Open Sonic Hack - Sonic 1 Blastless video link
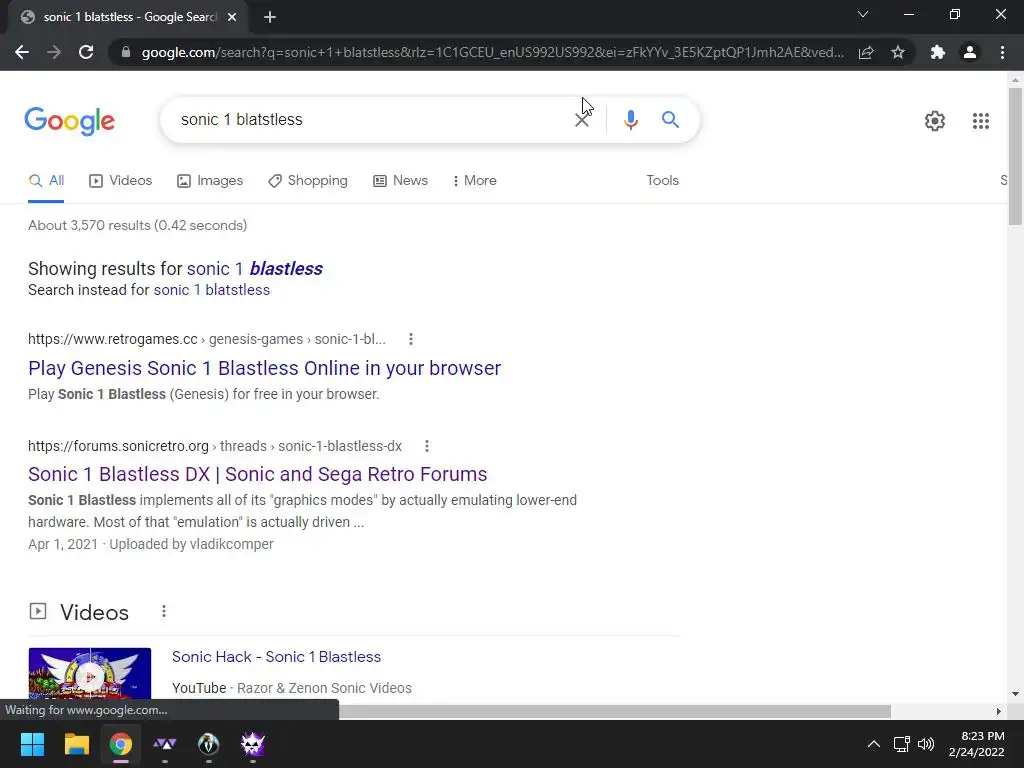1024x768 pixels. point(276,657)
